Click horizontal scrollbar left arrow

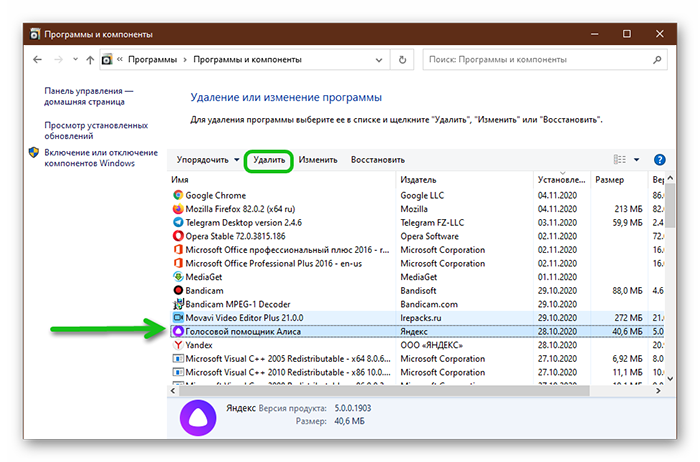pyautogui.click(x=173, y=391)
